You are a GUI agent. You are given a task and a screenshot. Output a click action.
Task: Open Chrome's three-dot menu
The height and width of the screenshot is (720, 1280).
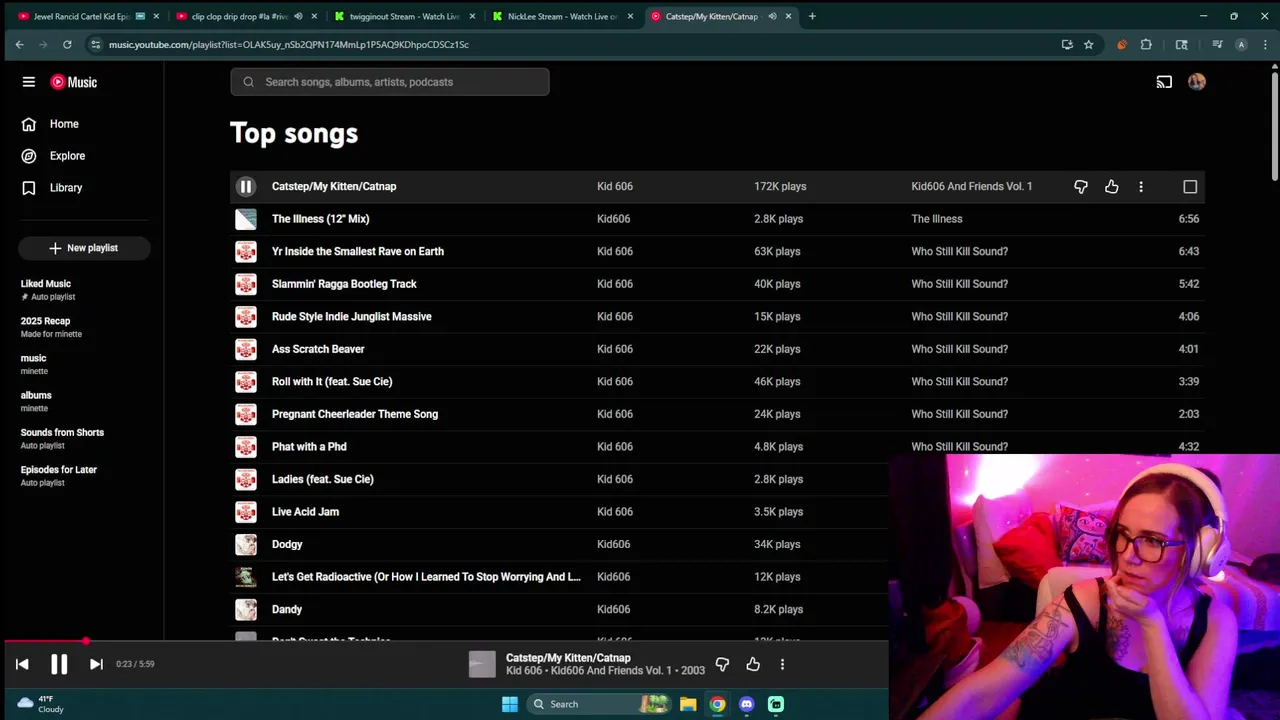[x=1265, y=44]
